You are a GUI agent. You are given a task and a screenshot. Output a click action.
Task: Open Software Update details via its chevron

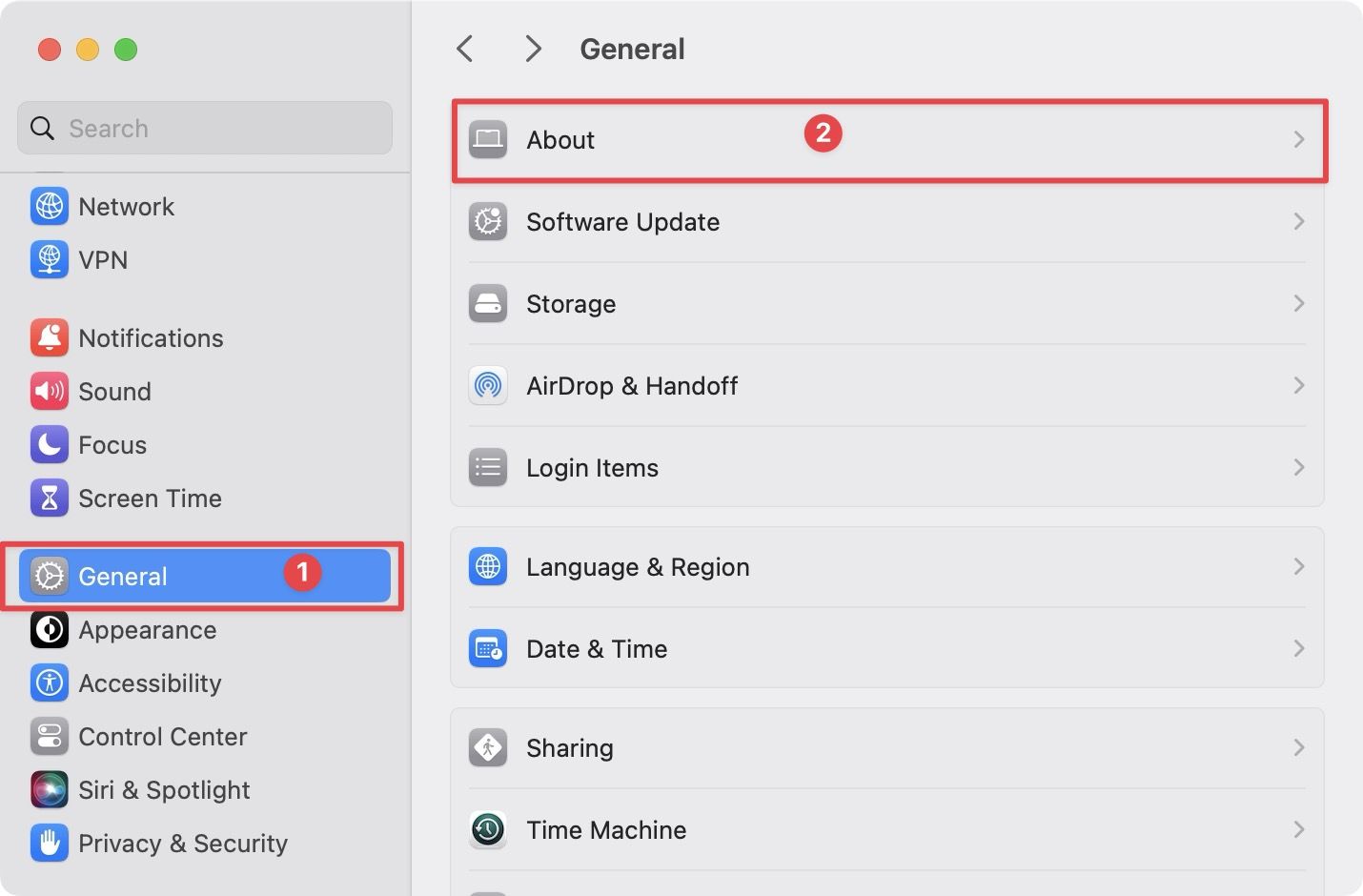point(1299,221)
